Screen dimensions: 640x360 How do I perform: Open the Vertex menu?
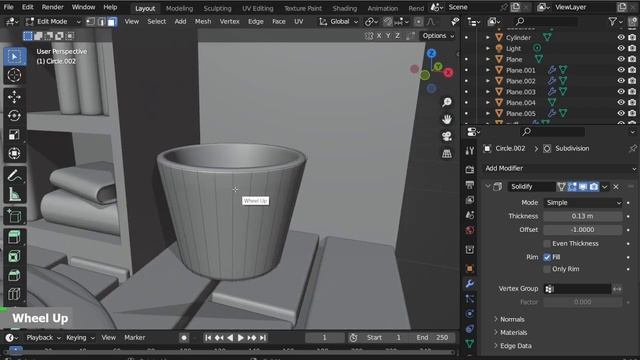coord(229,22)
